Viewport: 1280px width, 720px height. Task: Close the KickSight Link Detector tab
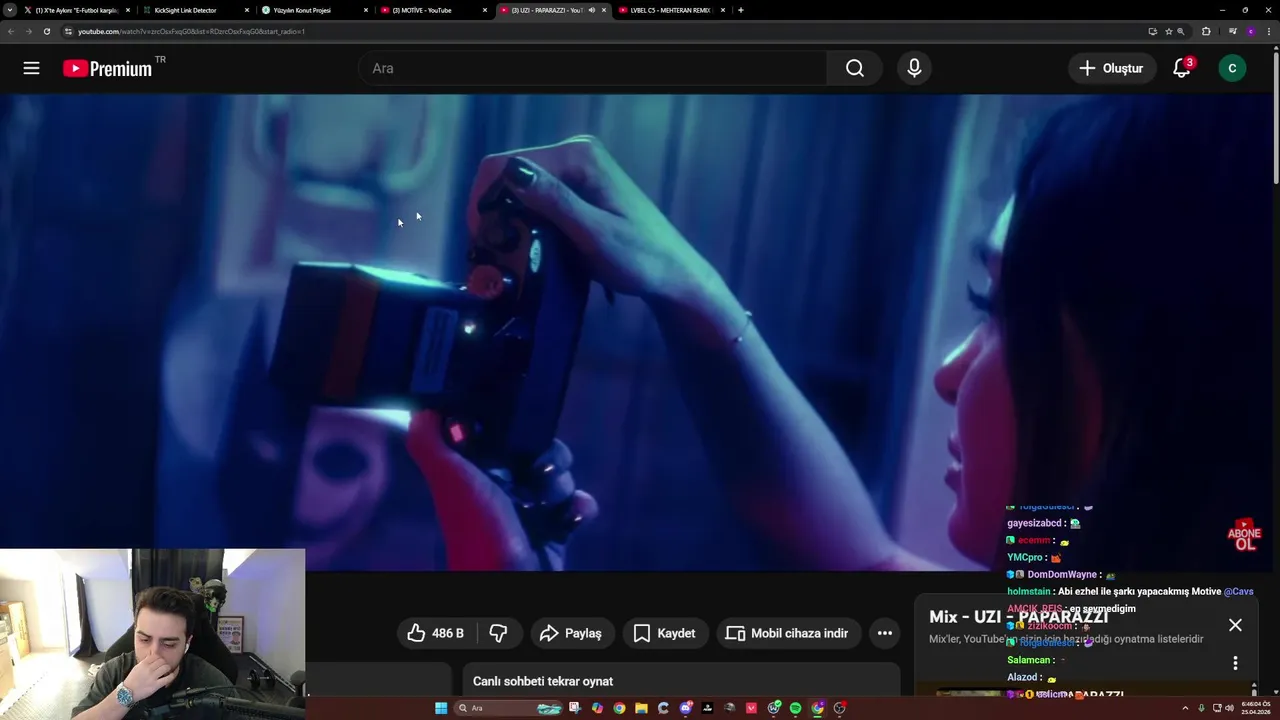click(247, 10)
